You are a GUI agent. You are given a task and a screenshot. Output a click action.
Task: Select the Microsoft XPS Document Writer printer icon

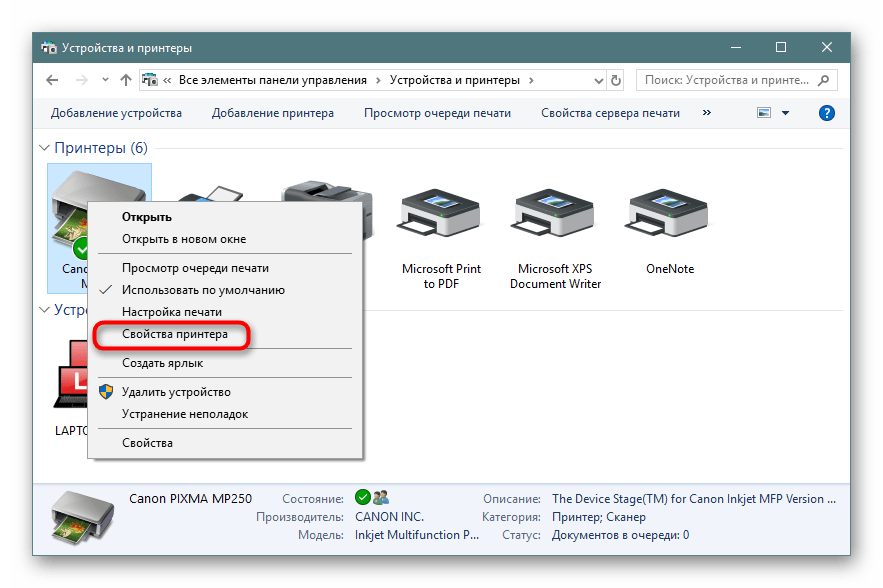(554, 213)
